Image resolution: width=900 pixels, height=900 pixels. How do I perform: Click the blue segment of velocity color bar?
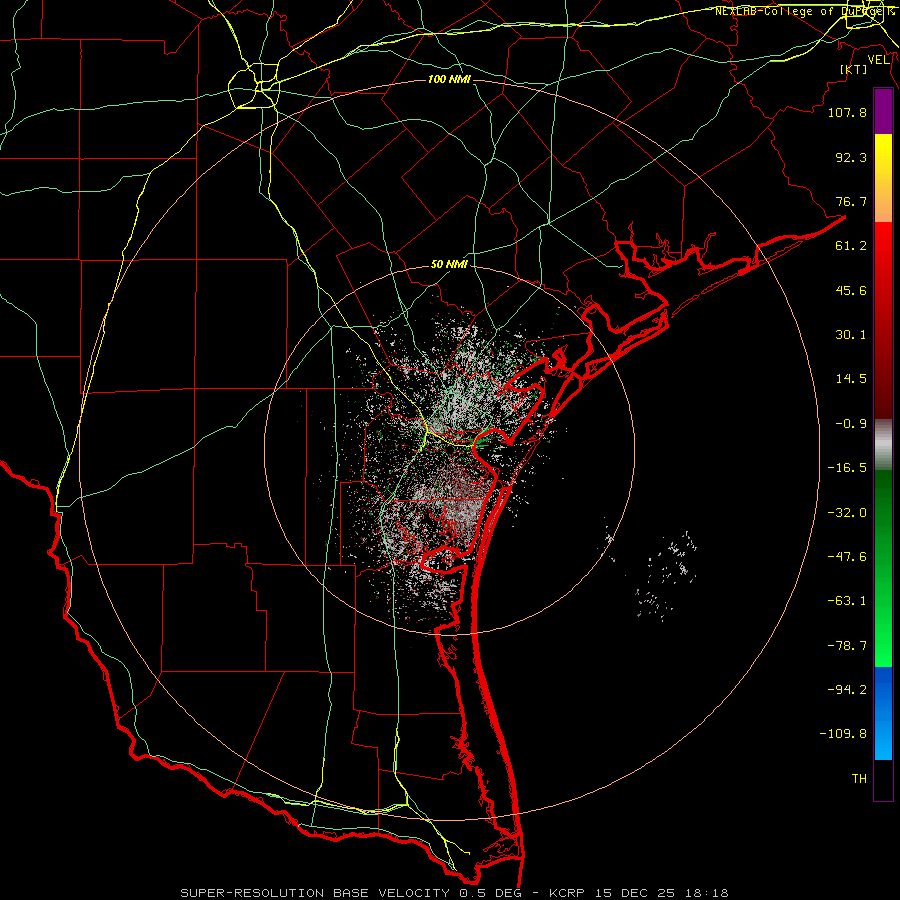point(883,713)
